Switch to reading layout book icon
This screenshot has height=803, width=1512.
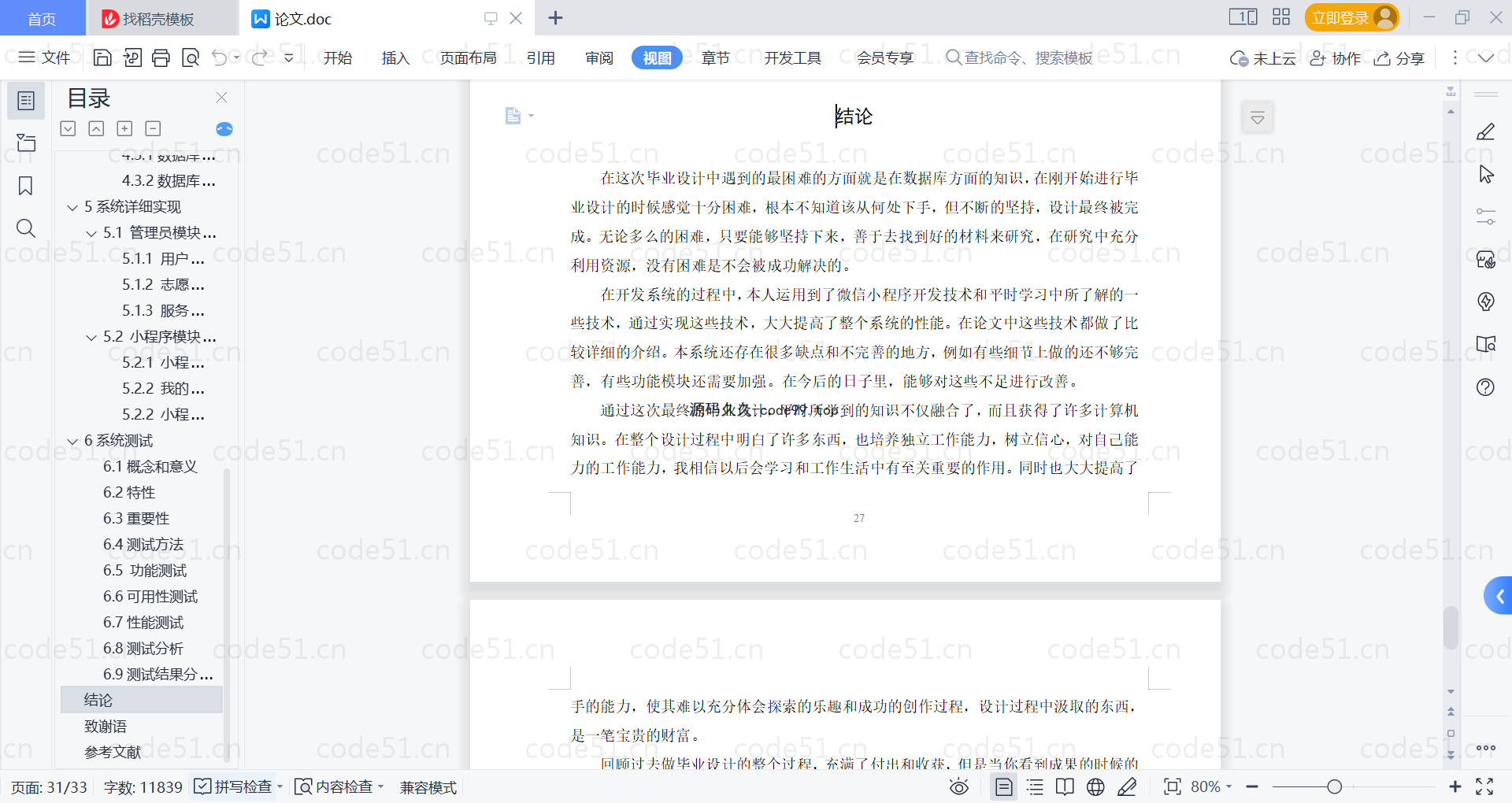1065,786
